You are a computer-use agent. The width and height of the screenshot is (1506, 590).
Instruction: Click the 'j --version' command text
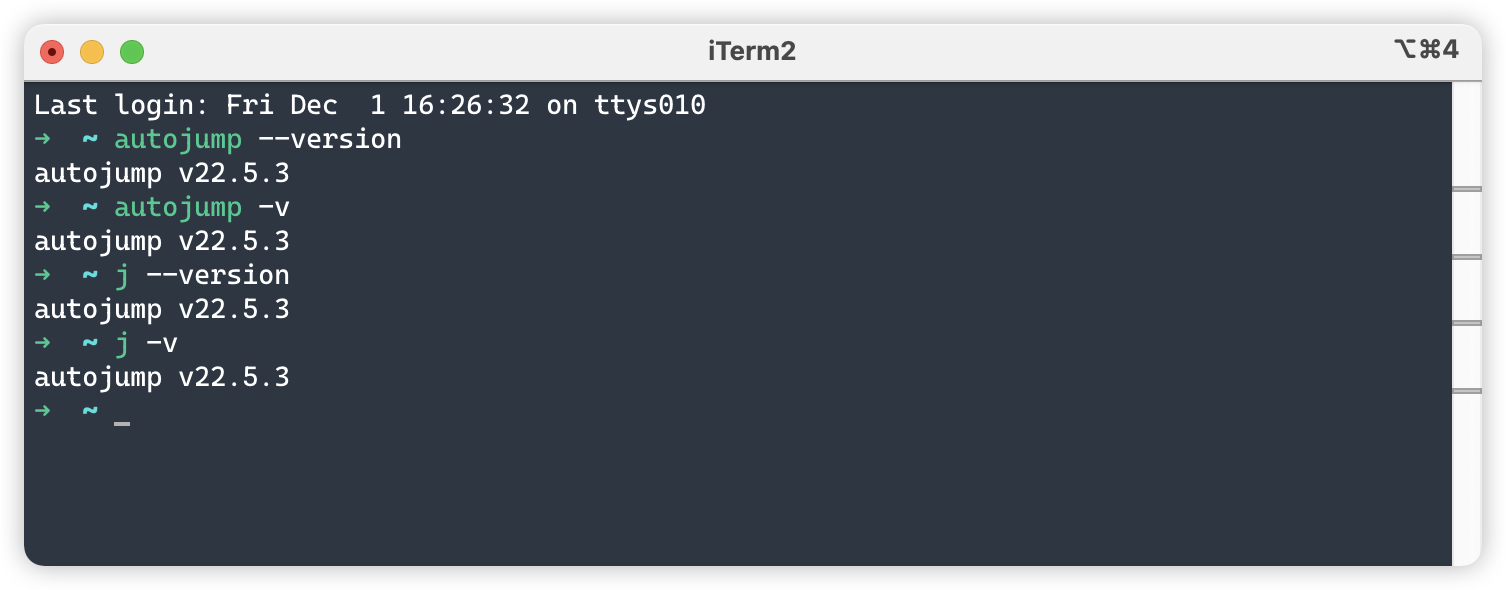pos(202,275)
